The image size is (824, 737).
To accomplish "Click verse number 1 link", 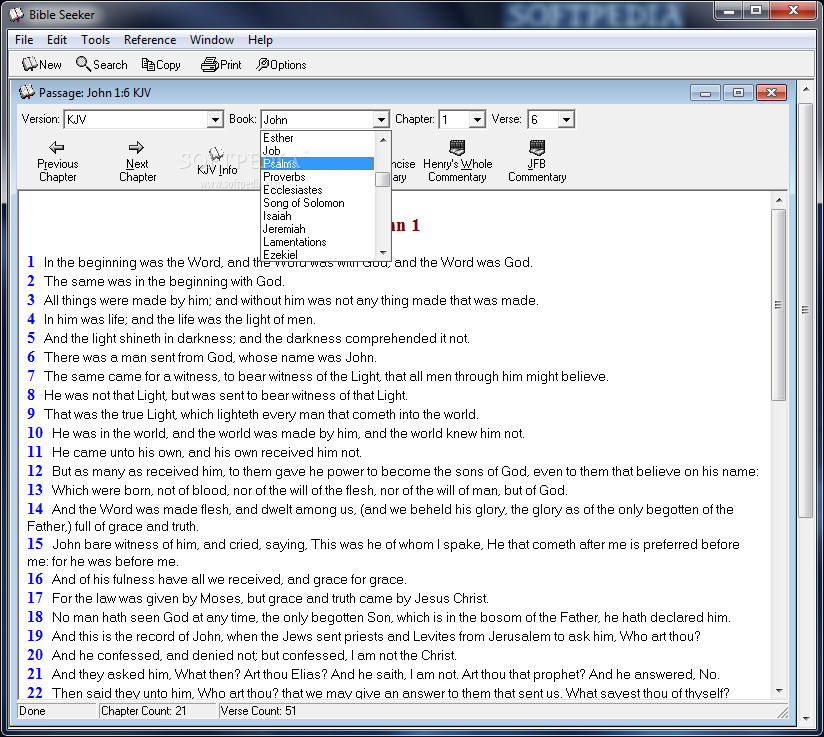I will click(31, 262).
